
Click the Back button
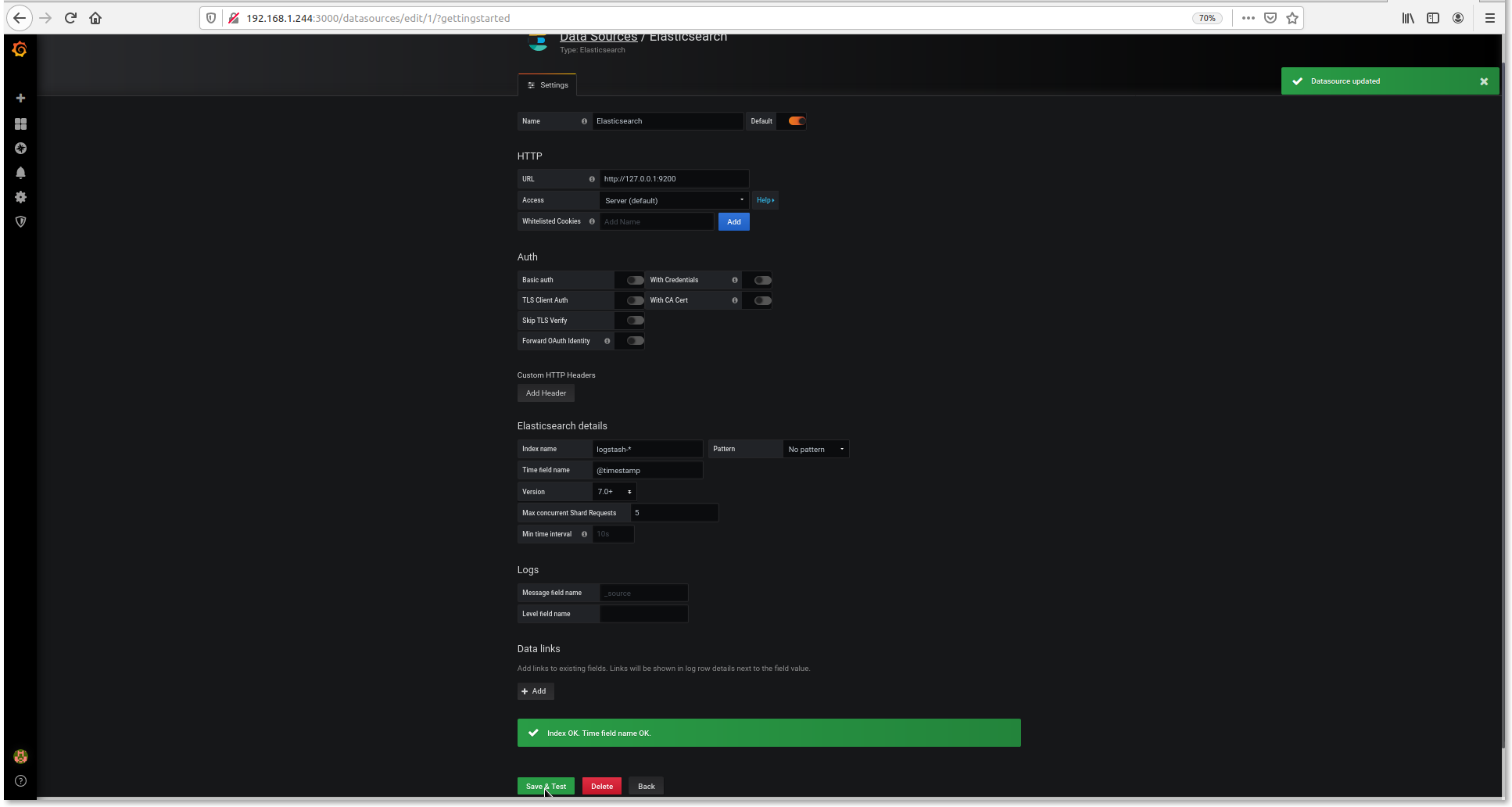[646, 787]
